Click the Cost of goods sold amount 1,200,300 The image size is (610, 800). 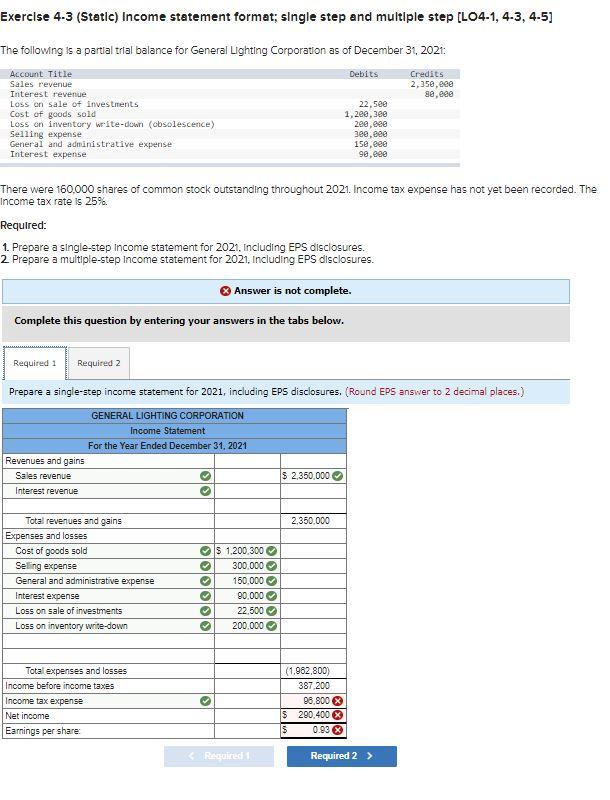247,551
